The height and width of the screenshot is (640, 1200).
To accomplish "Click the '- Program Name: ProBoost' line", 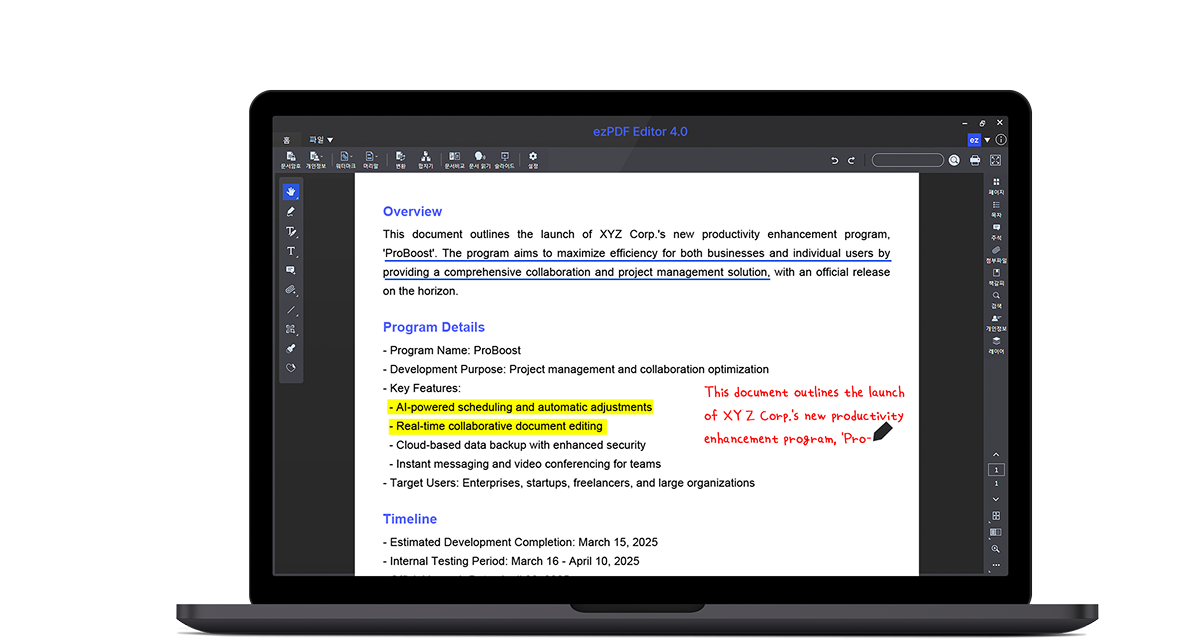I will (x=452, y=351).
